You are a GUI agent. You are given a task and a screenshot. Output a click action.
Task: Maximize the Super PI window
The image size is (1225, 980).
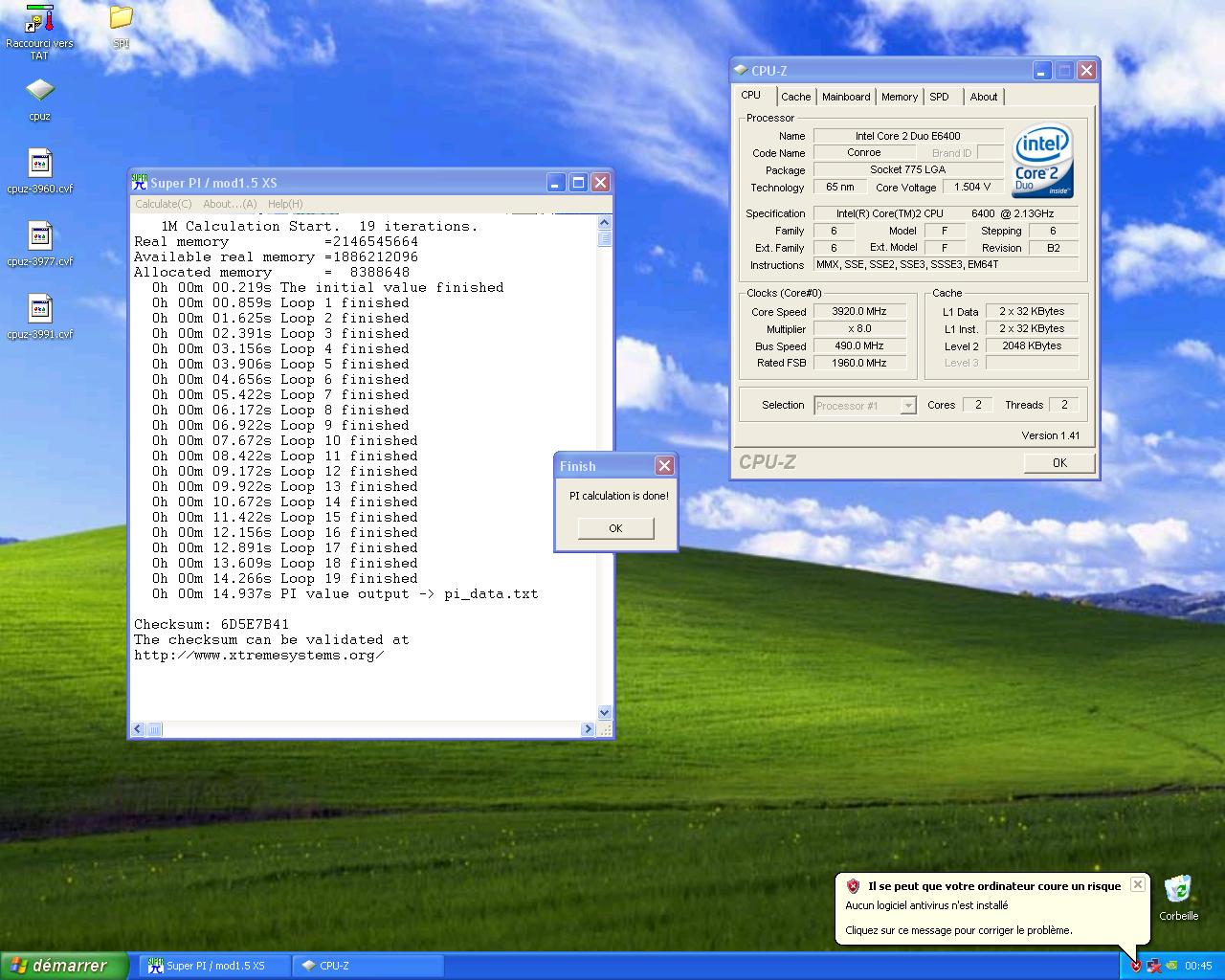pos(578,182)
